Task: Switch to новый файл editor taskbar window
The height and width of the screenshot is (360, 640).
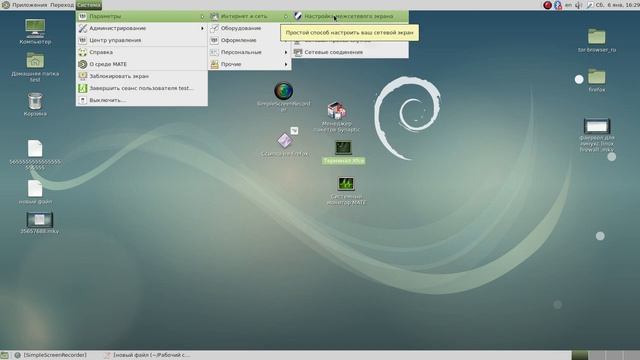Action: pos(147,355)
